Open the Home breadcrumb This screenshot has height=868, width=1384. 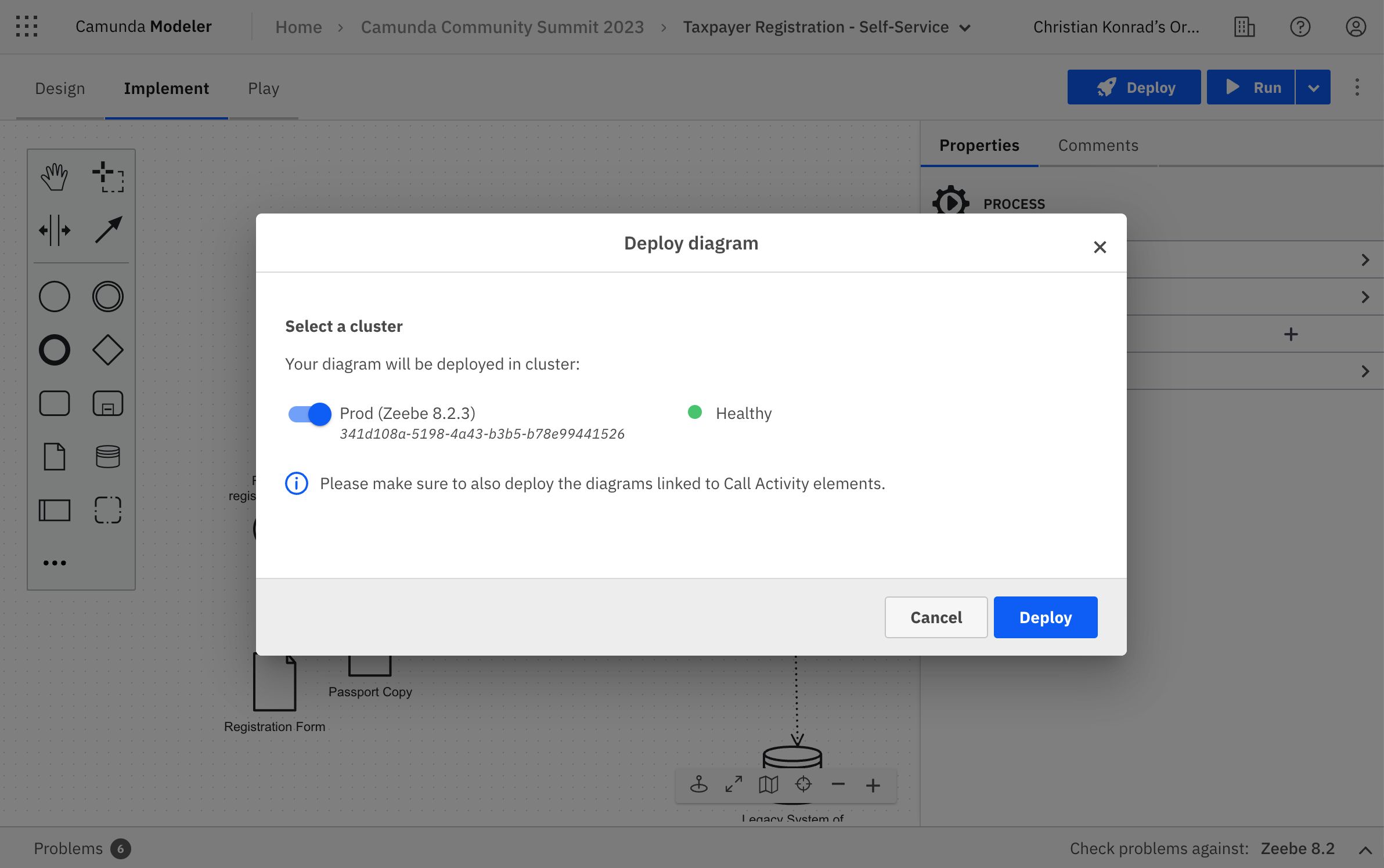[x=298, y=27]
